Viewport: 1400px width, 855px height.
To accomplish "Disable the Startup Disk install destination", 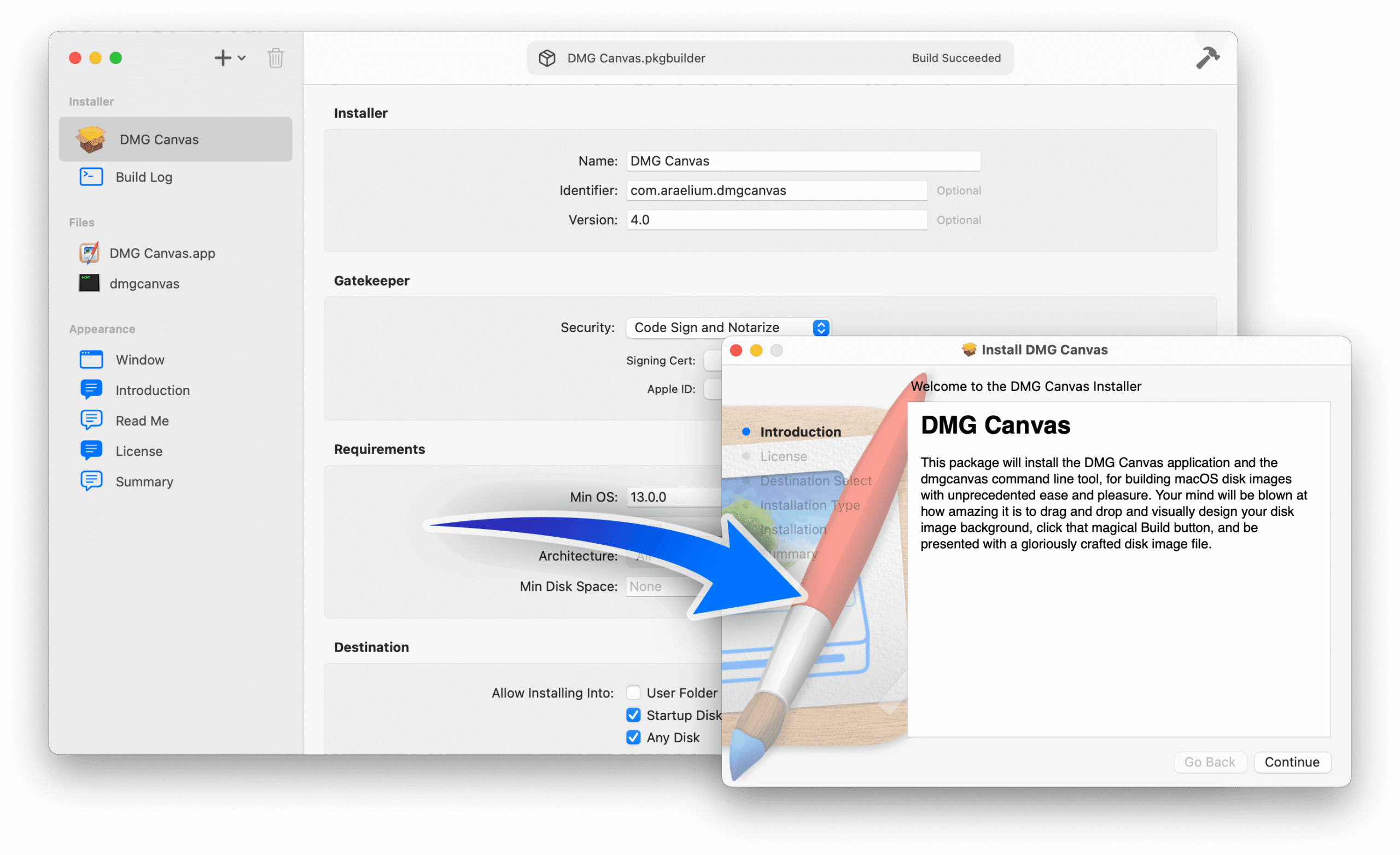I will coord(633,714).
